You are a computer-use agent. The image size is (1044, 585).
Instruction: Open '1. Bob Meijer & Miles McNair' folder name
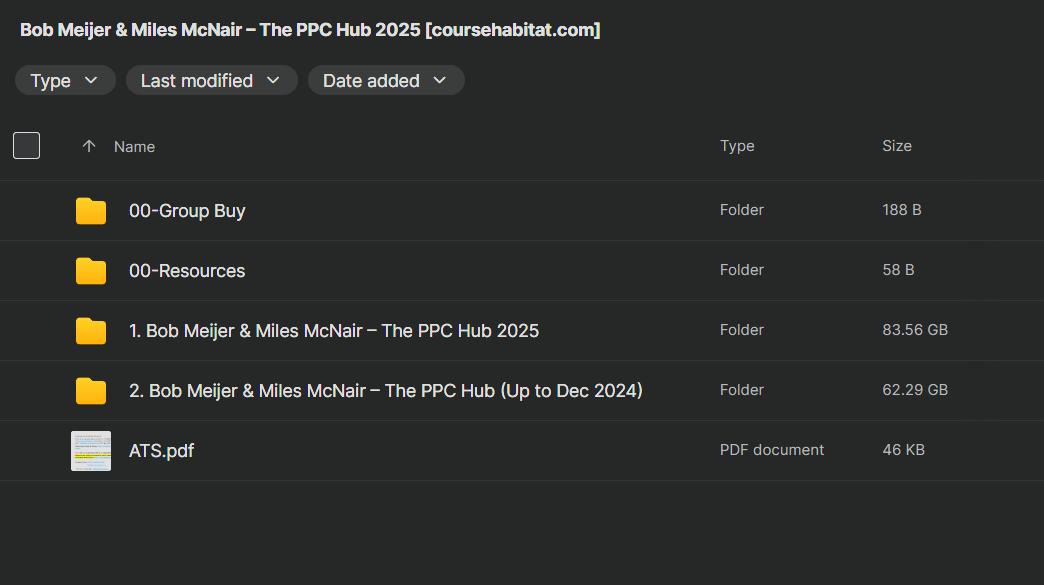pyautogui.click(x=334, y=331)
